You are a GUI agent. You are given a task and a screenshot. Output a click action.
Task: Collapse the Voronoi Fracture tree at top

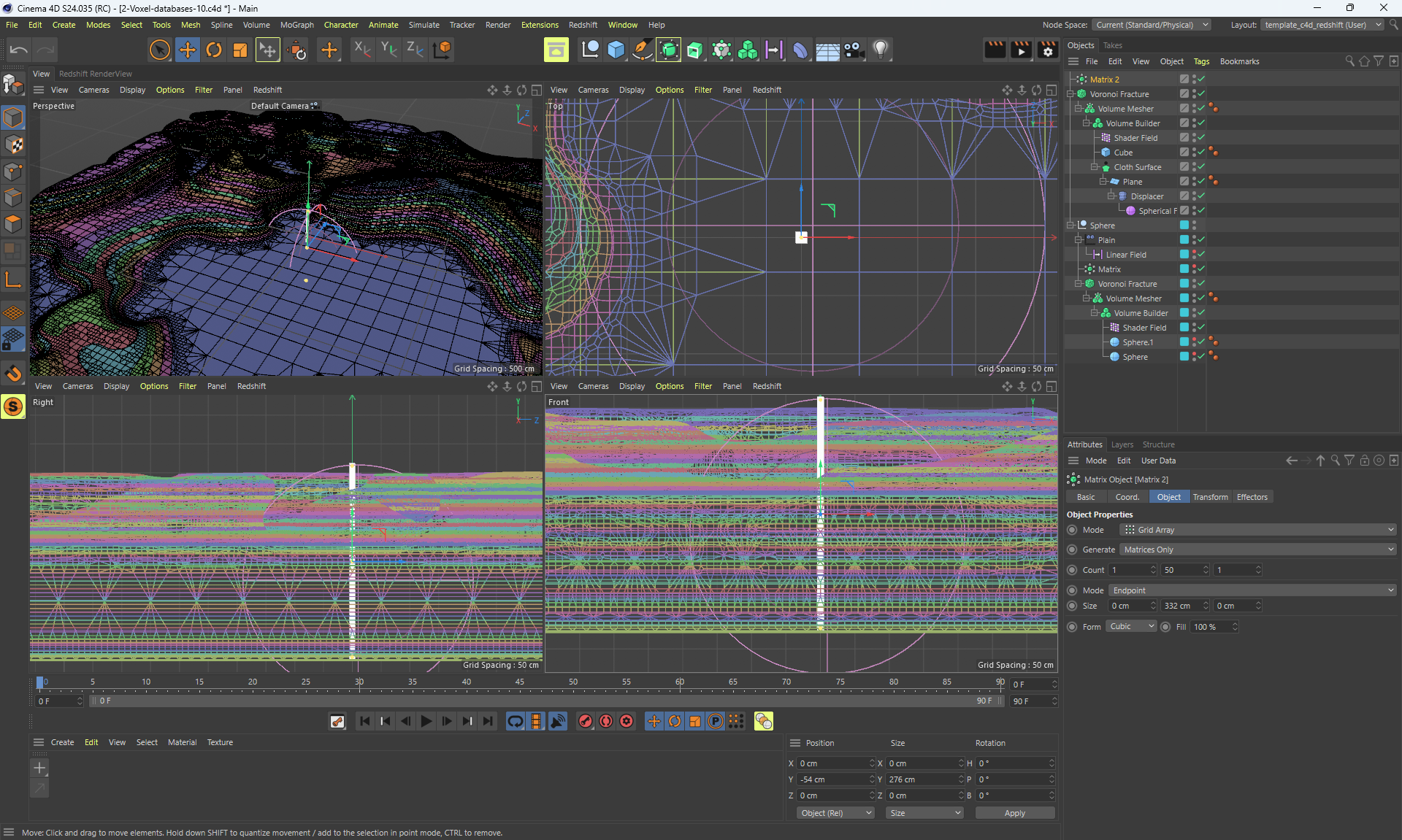tap(1070, 94)
